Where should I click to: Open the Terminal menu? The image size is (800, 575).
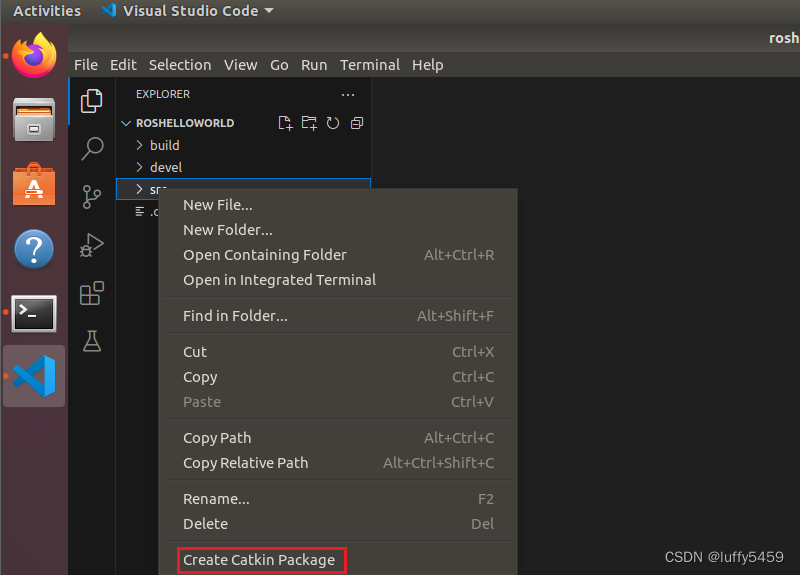coord(370,65)
